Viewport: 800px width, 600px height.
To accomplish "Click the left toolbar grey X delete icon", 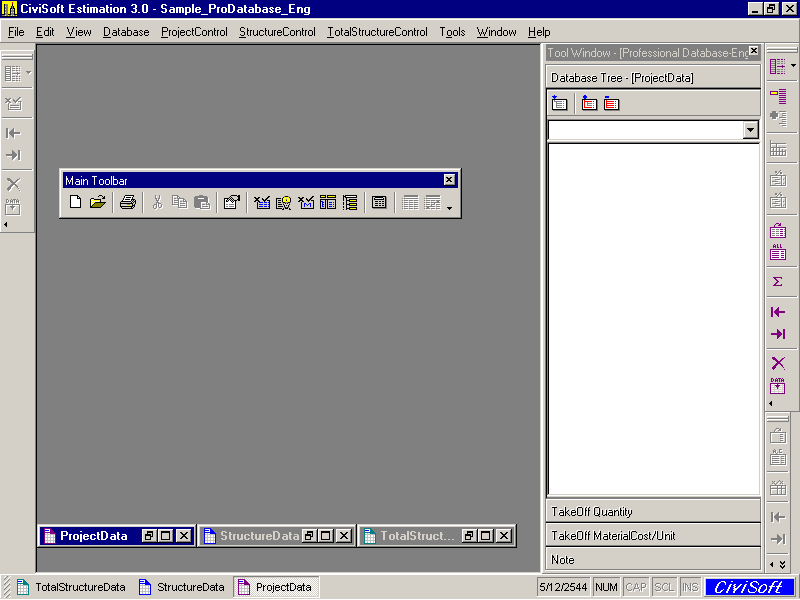I will coord(13,184).
